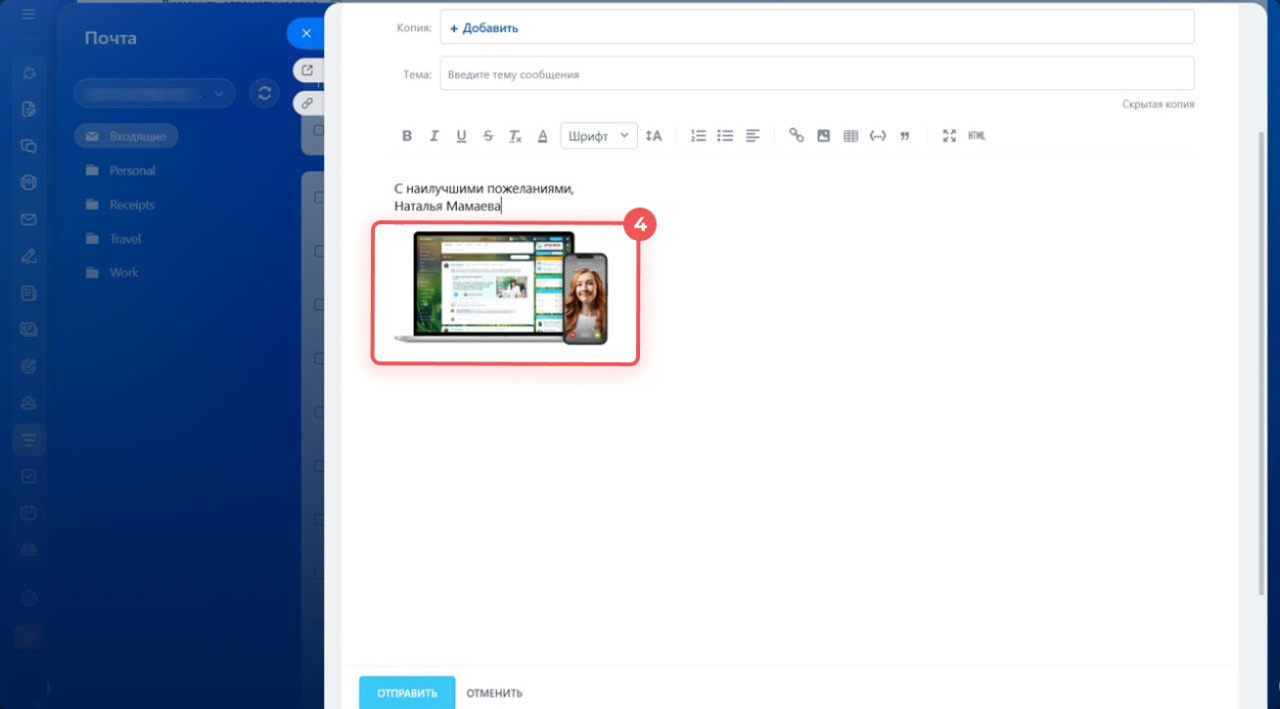
Task: Toggle bold formatting in the editor
Action: 407,136
